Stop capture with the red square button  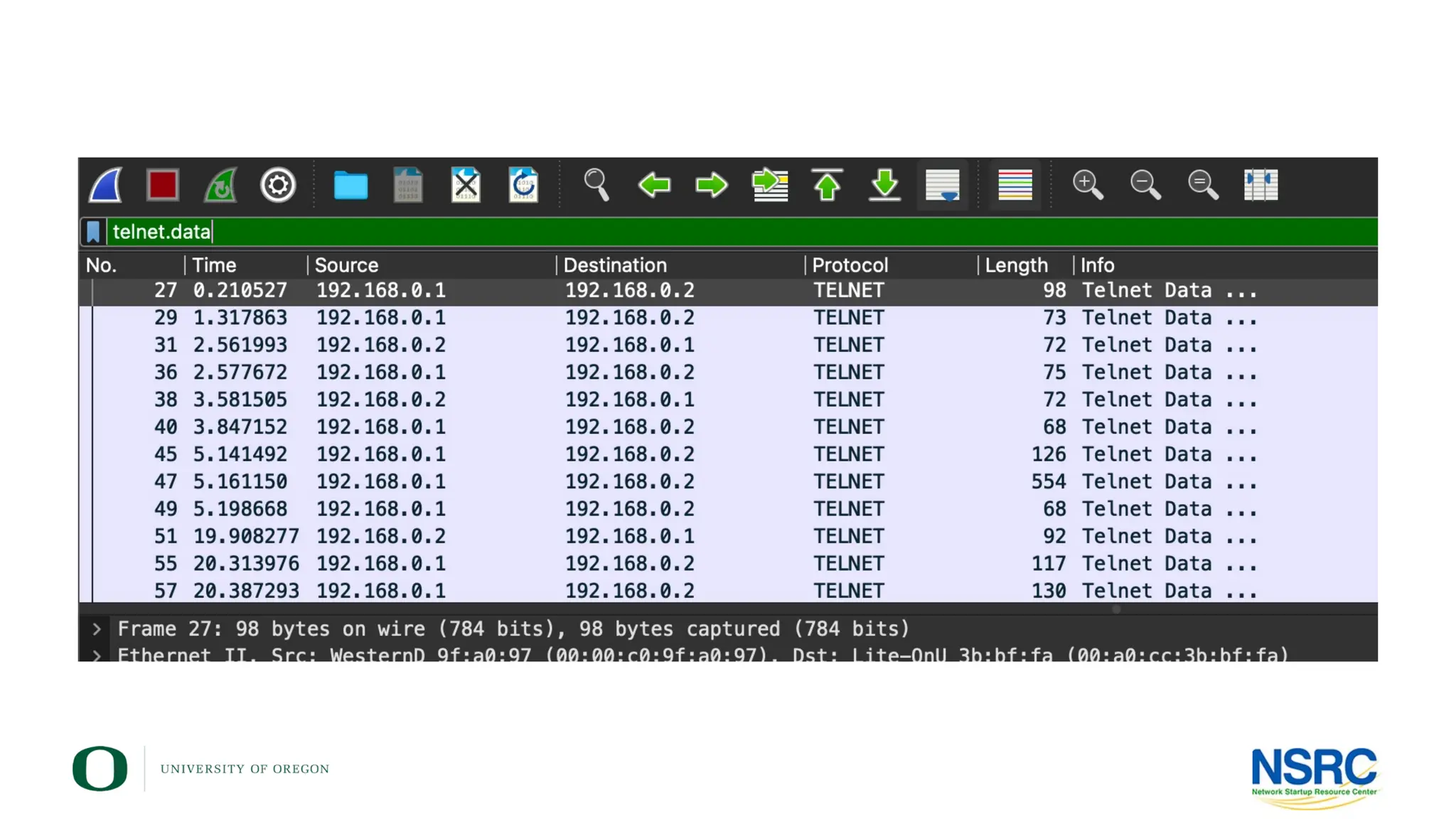163,186
